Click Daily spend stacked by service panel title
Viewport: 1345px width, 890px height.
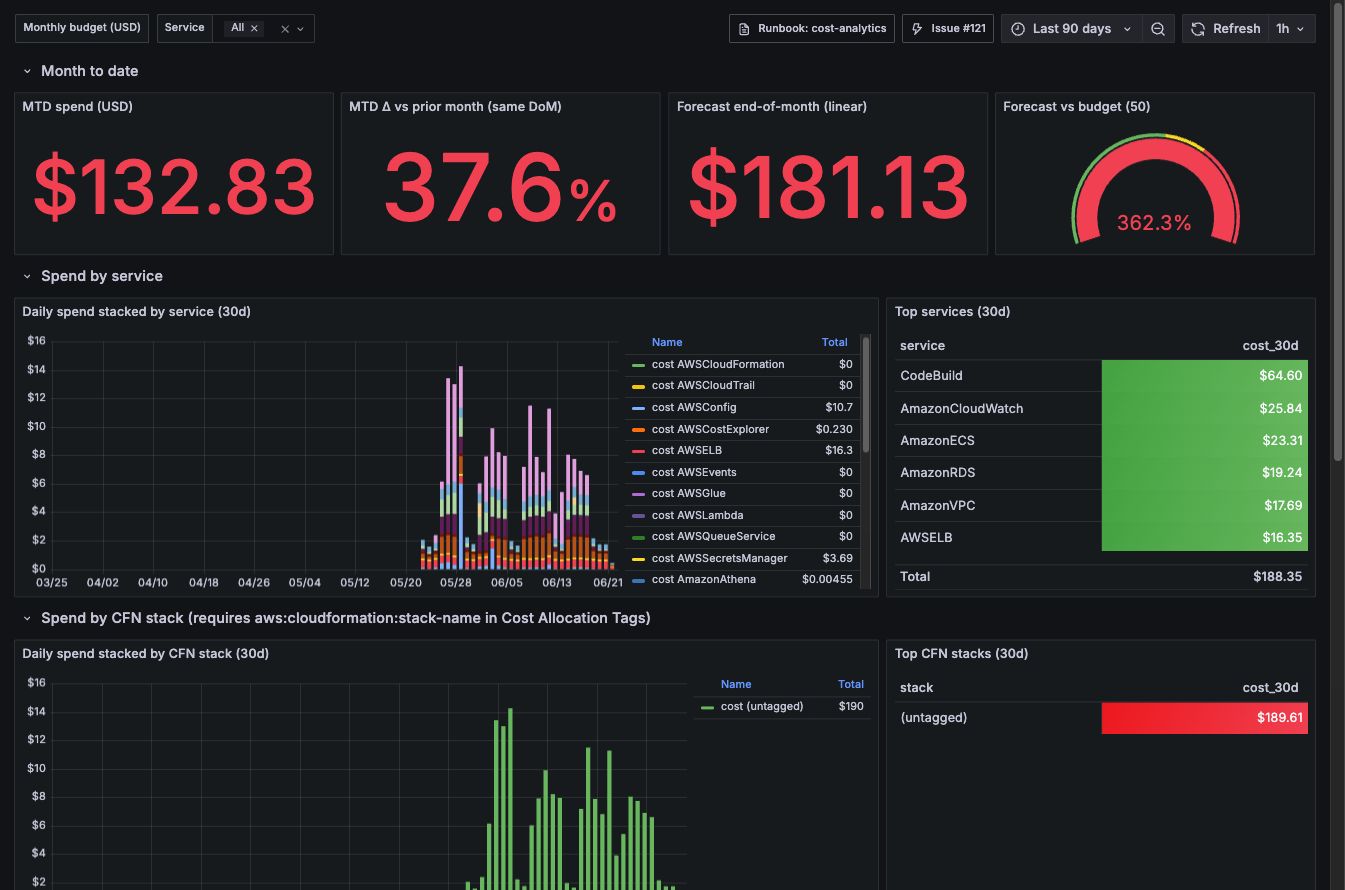pos(136,311)
